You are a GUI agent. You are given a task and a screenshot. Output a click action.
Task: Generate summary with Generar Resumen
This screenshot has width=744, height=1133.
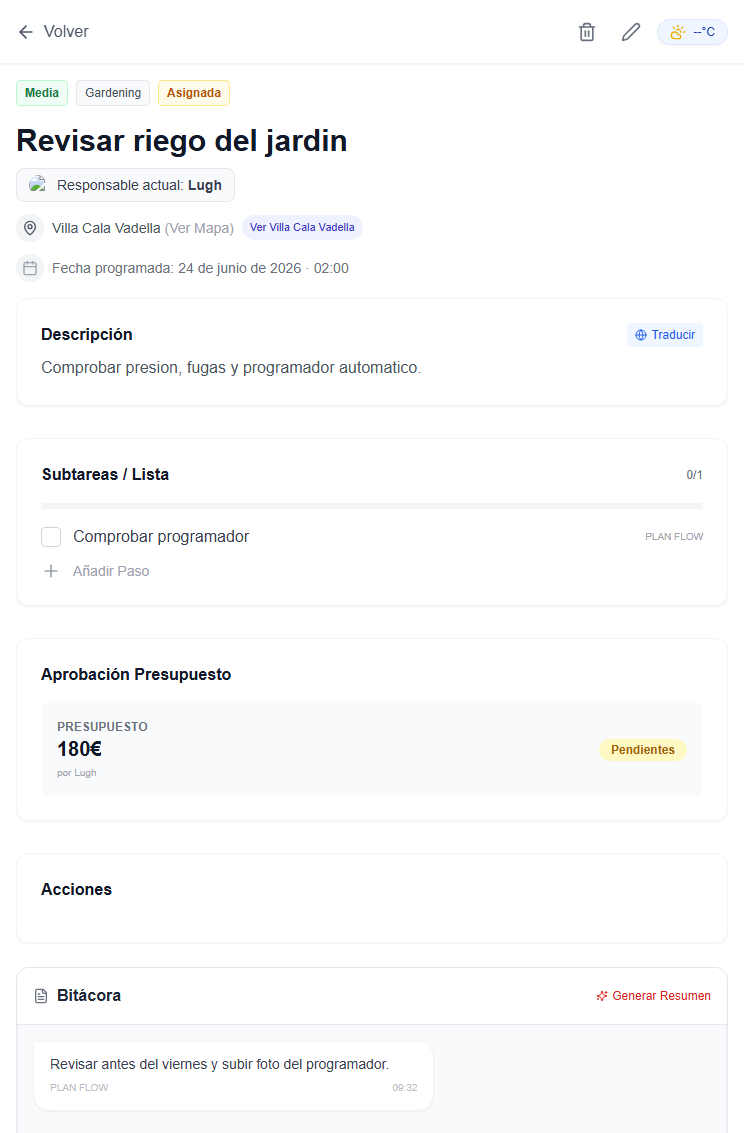click(x=653, y=996)
